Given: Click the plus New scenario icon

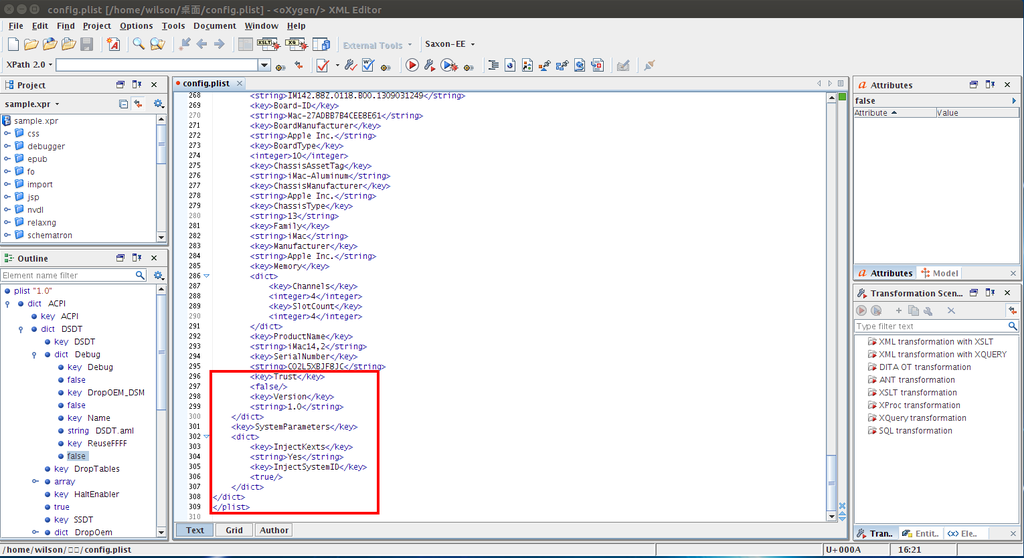Looking at the screenshot, I should 899,311.
